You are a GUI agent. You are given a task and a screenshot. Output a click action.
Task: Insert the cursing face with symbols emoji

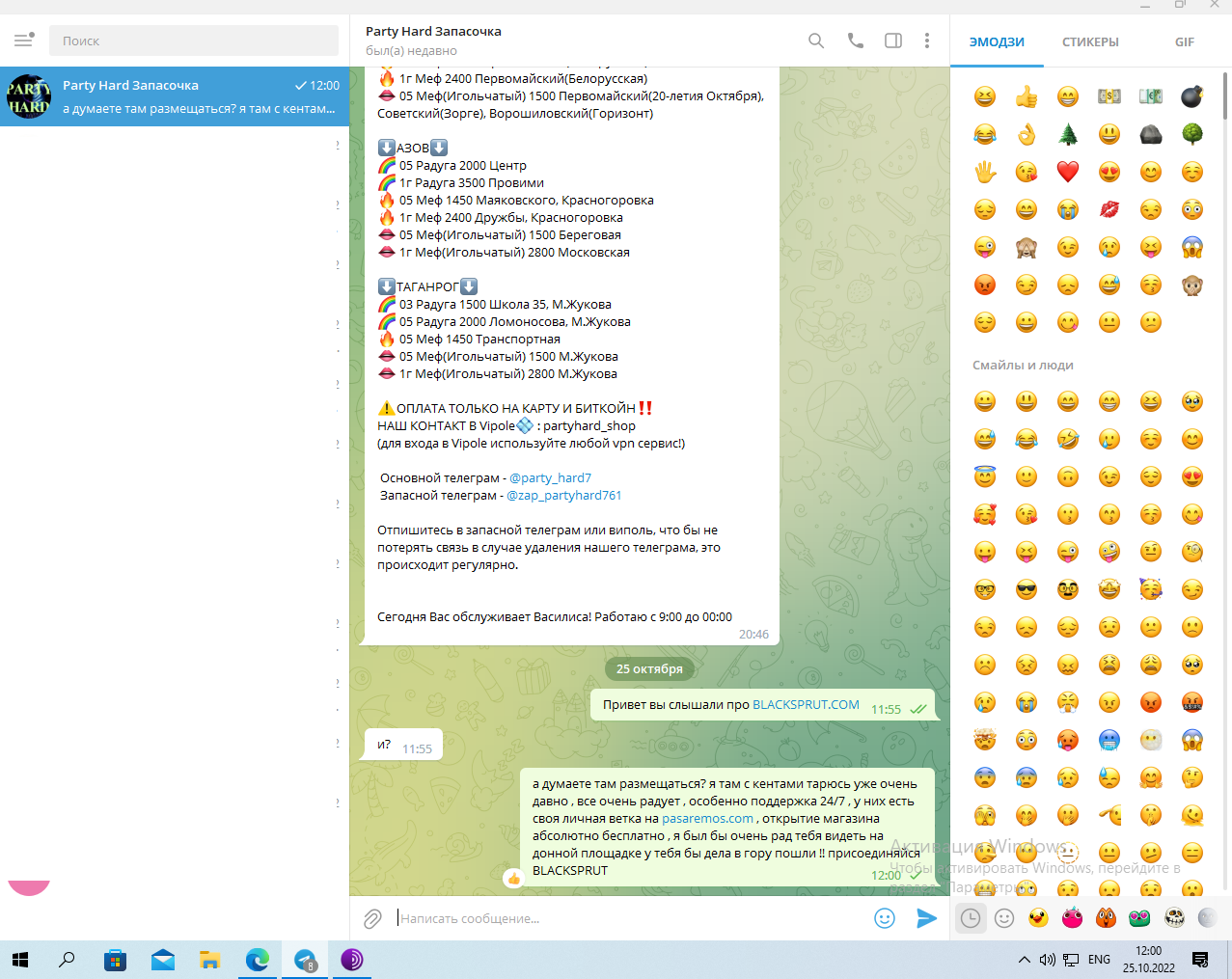click(x=1192, y=702)
